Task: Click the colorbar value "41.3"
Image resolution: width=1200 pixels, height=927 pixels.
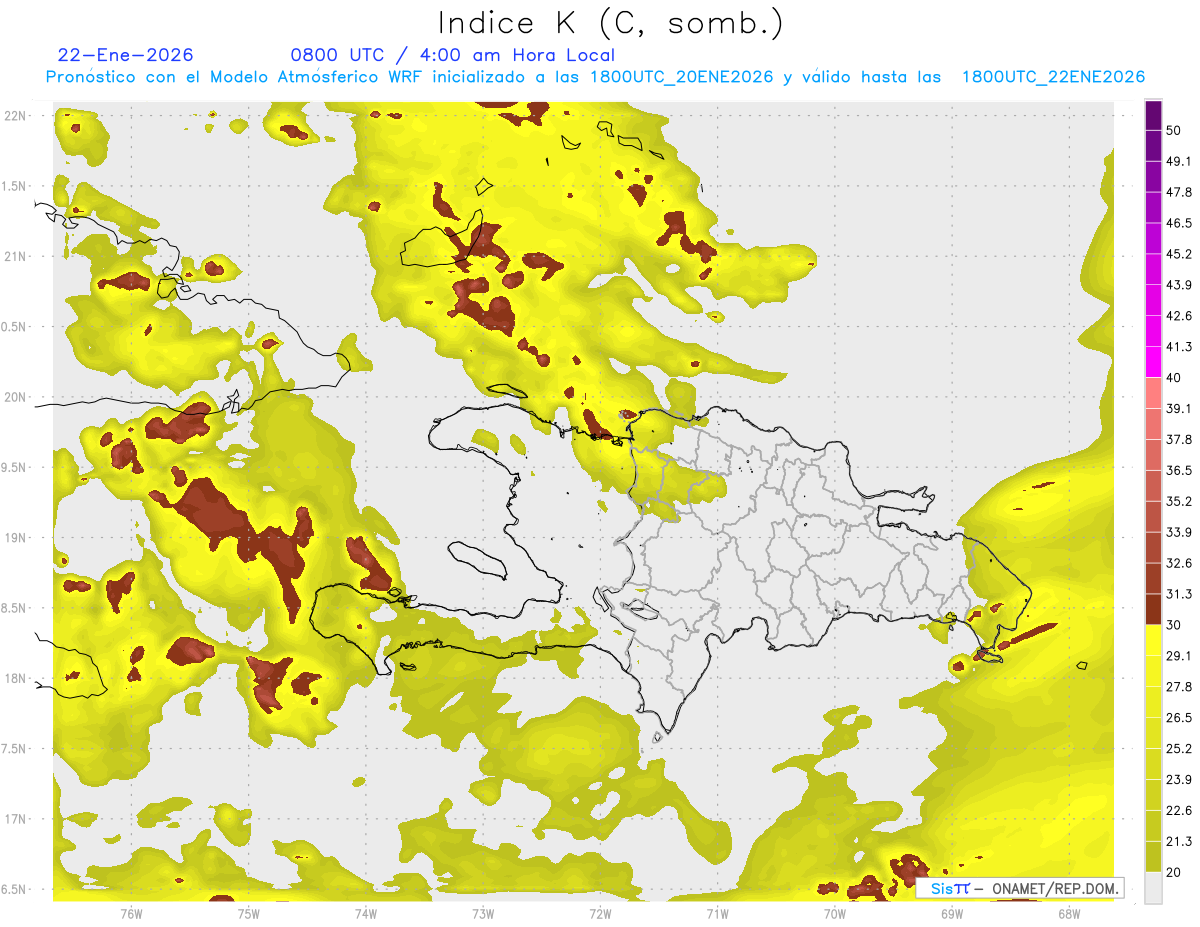Action: pyautogui.click(x=1180, y=347)
